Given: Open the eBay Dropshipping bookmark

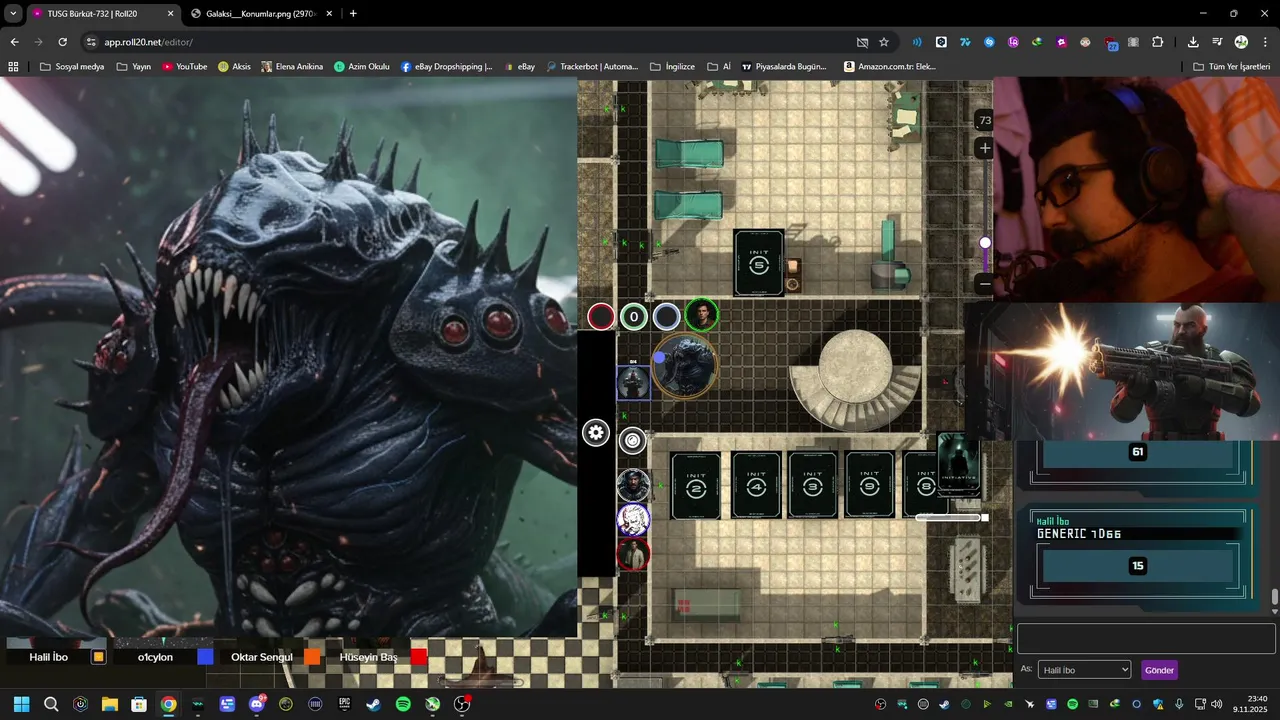Looking at the screenshot, I should pos(447,67).
